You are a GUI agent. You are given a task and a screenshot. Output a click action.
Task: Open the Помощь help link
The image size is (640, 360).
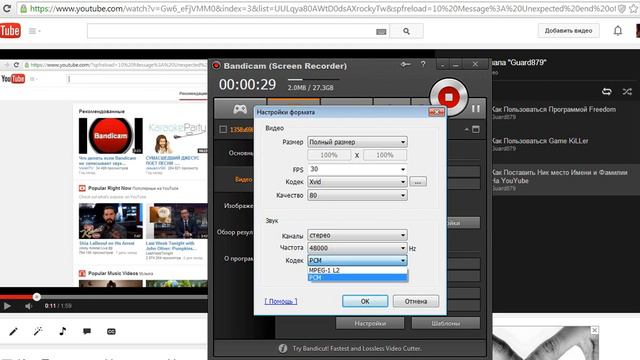tap(281, 301)
